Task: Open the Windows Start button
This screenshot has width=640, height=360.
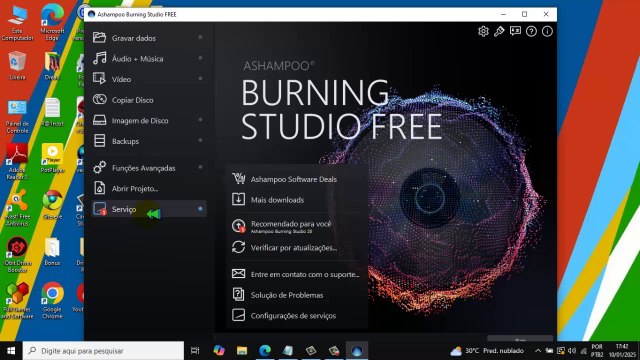Action: pos(11,351)
